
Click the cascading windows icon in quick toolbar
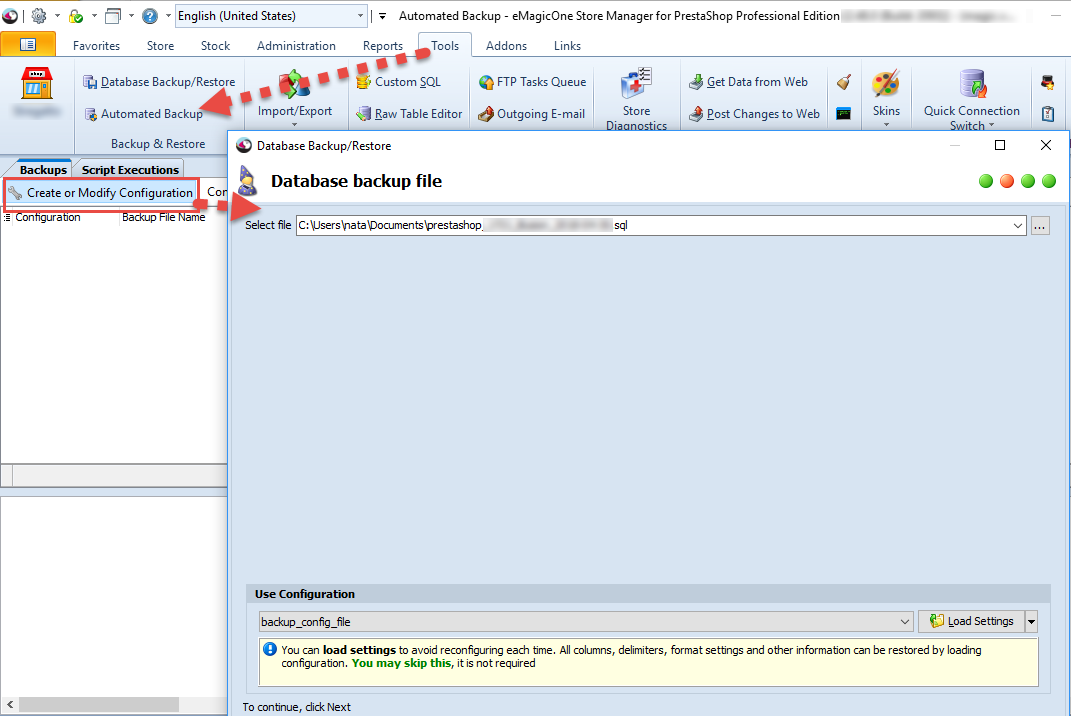(x=113, y=15)
